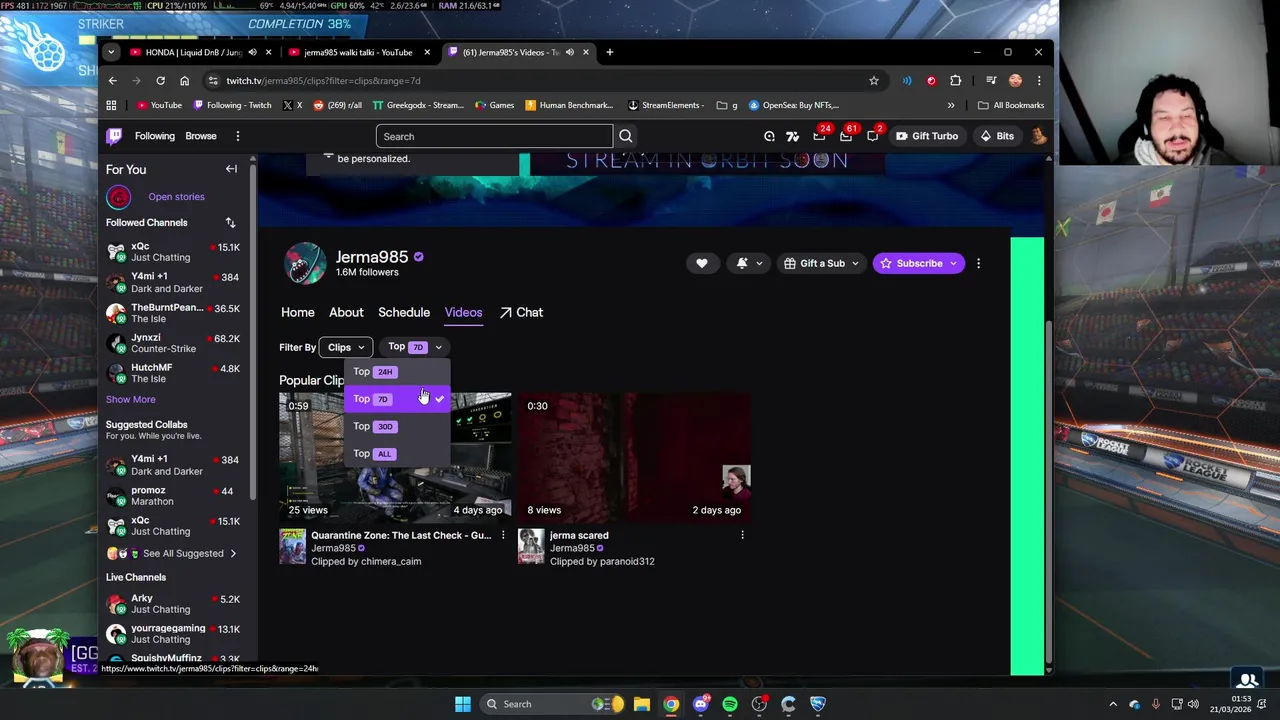The image size is (1280, 720).
Task: Click Chrome icon in taskbar
Action: pos(671,704)
